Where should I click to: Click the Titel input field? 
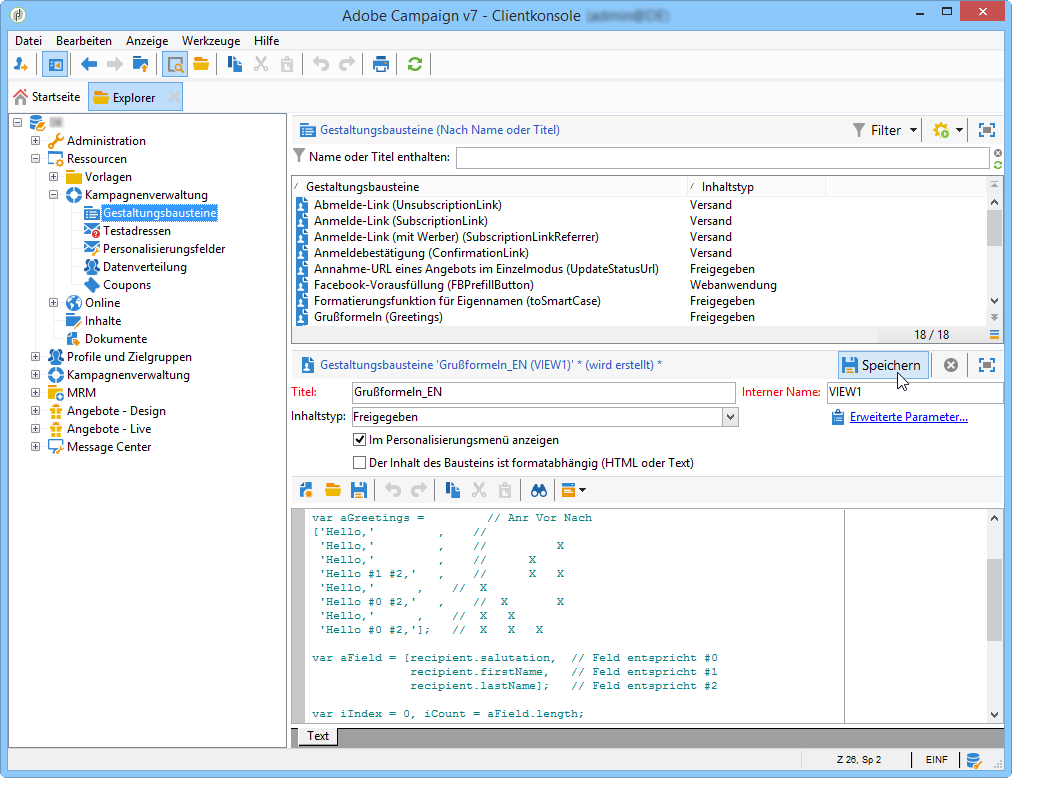pyautogui.click(x=542, y=392)
